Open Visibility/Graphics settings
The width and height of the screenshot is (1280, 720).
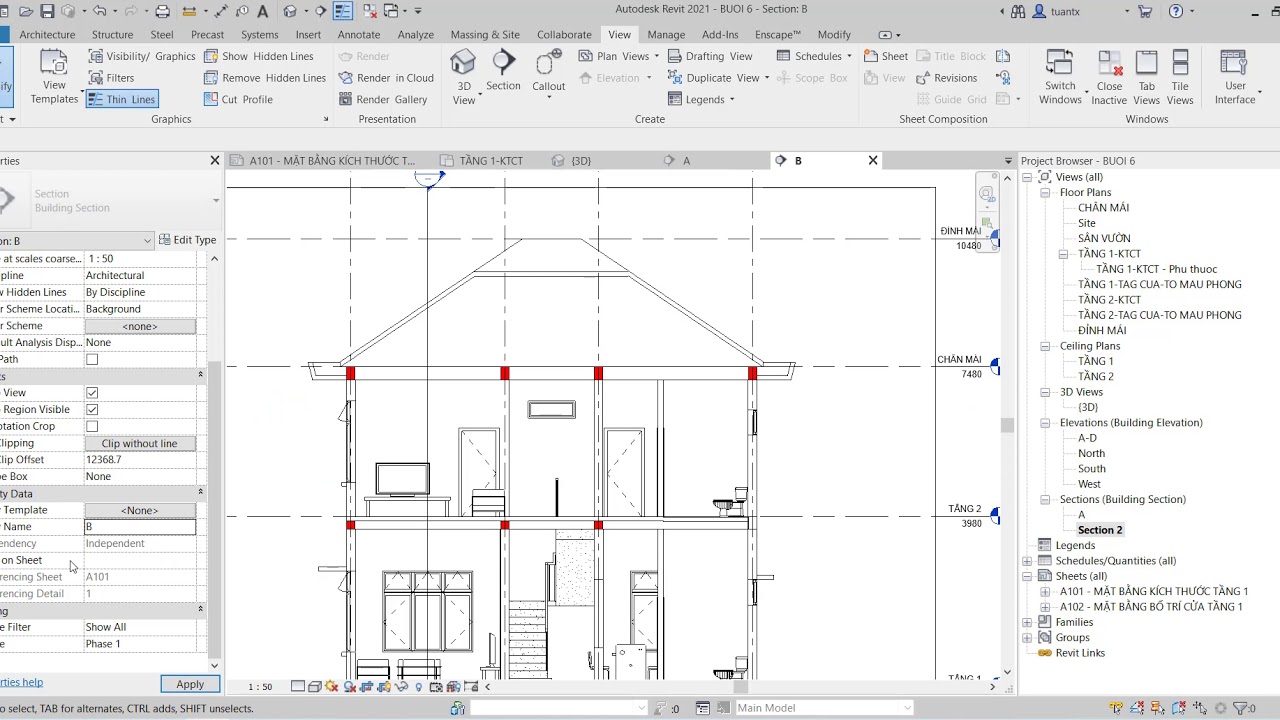click(x=141, y=56)
